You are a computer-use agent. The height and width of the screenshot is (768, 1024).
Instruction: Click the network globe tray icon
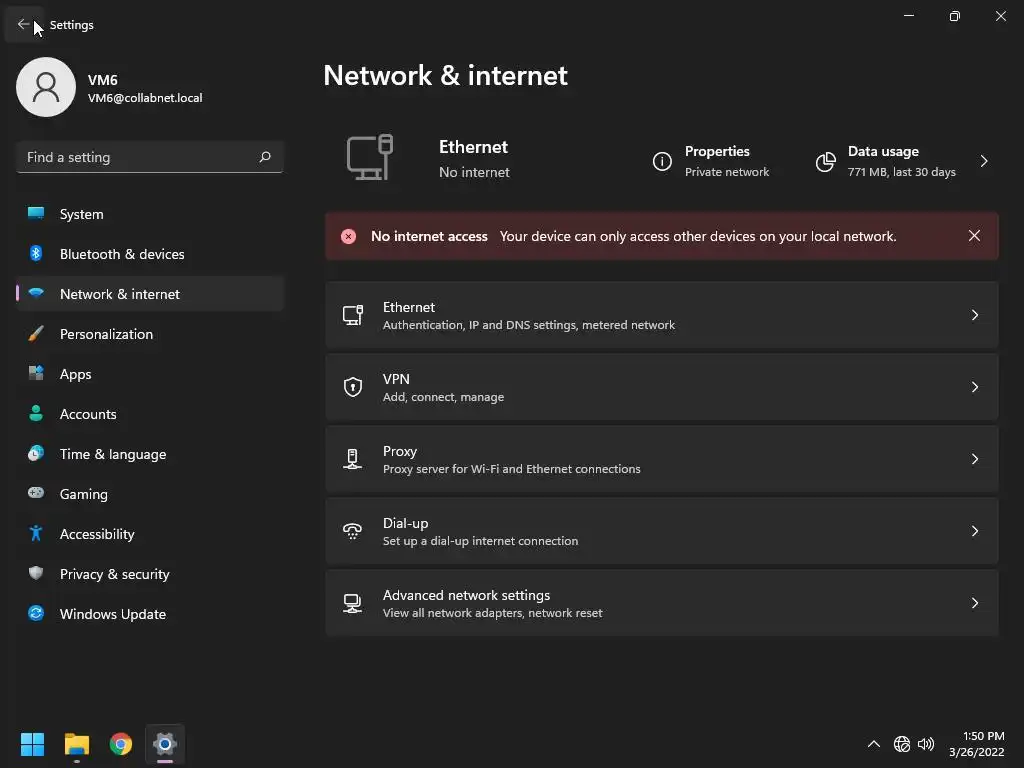[x=901, y=744]
